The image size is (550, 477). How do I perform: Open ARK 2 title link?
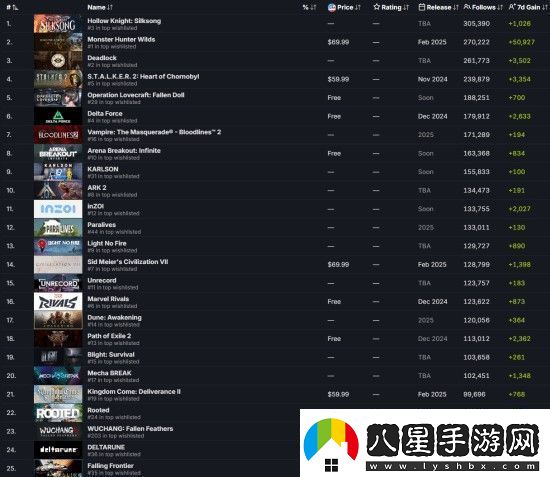[97, 188]
